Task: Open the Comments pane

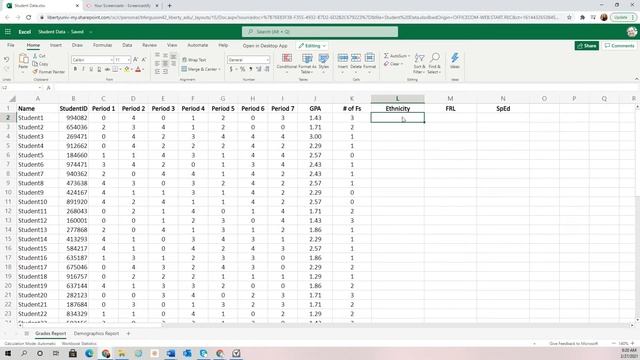Action: pyautogui.click(x=619, y=46)
